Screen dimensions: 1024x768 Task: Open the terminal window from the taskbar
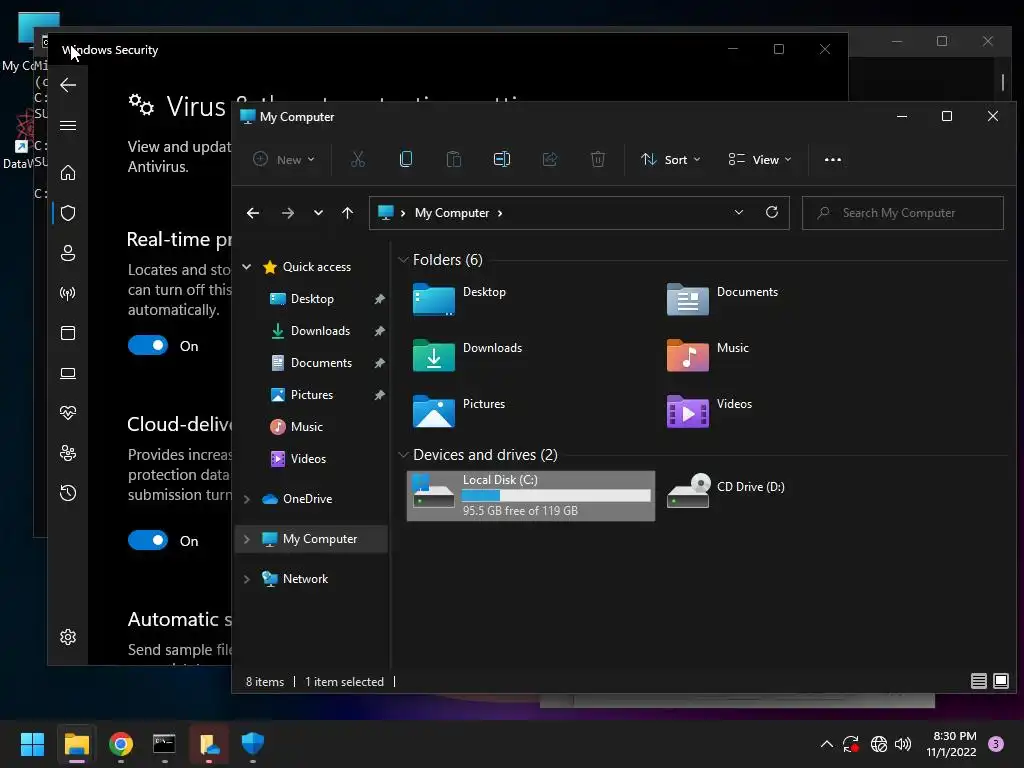[x=164, y=744]
